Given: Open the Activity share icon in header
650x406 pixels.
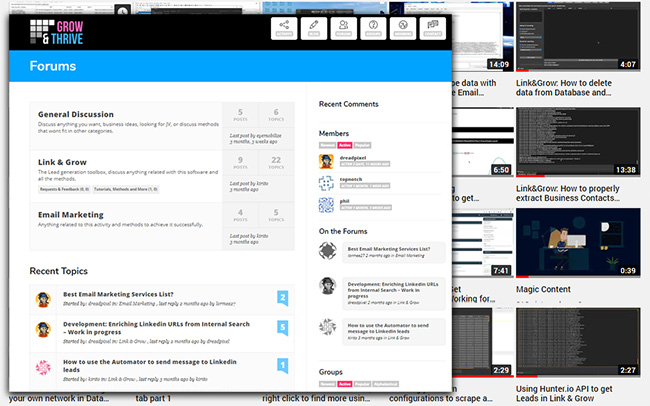Looking at the screenshot, I should 285,28.
